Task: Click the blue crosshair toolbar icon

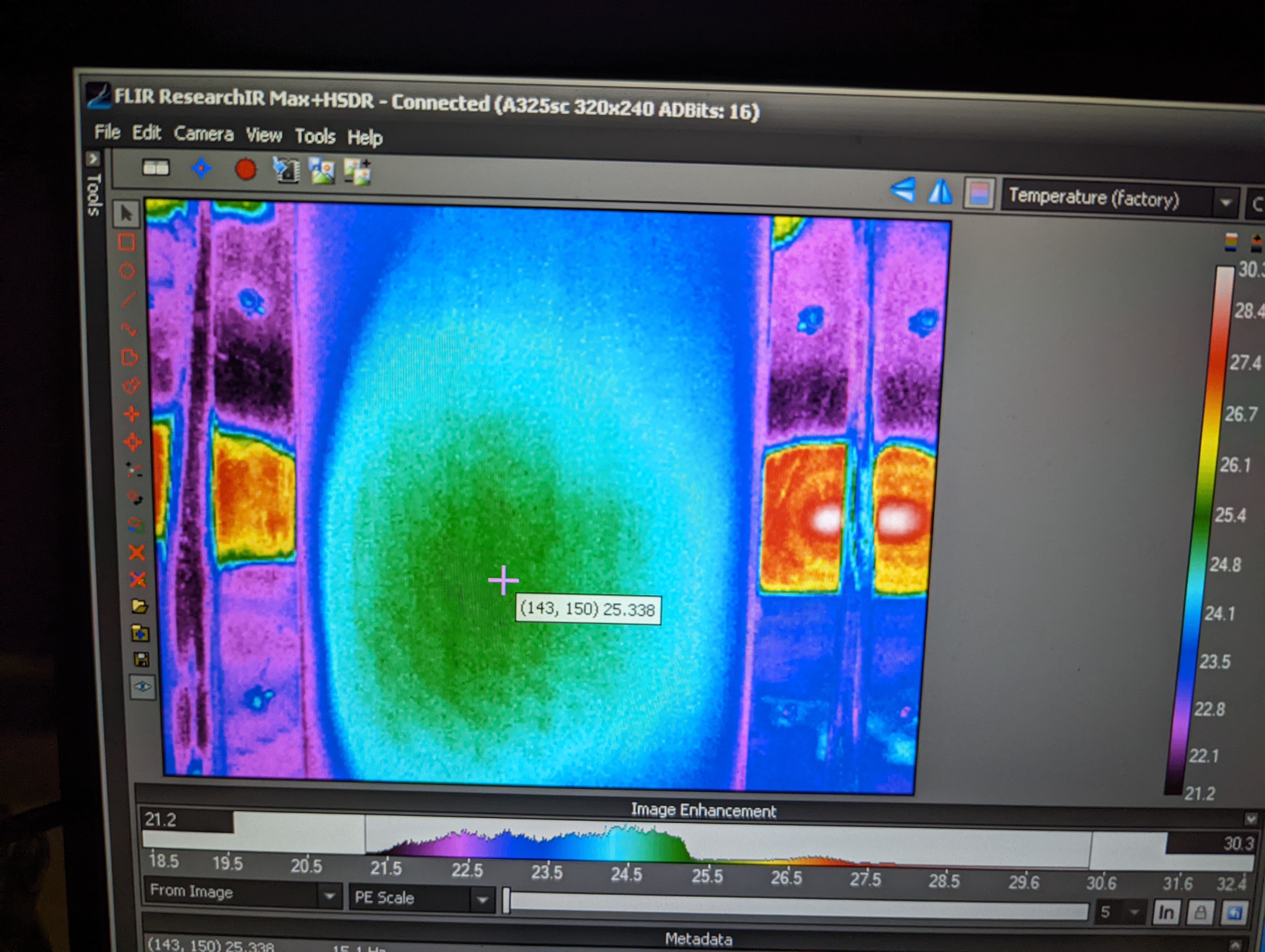Action: point(201,169)
